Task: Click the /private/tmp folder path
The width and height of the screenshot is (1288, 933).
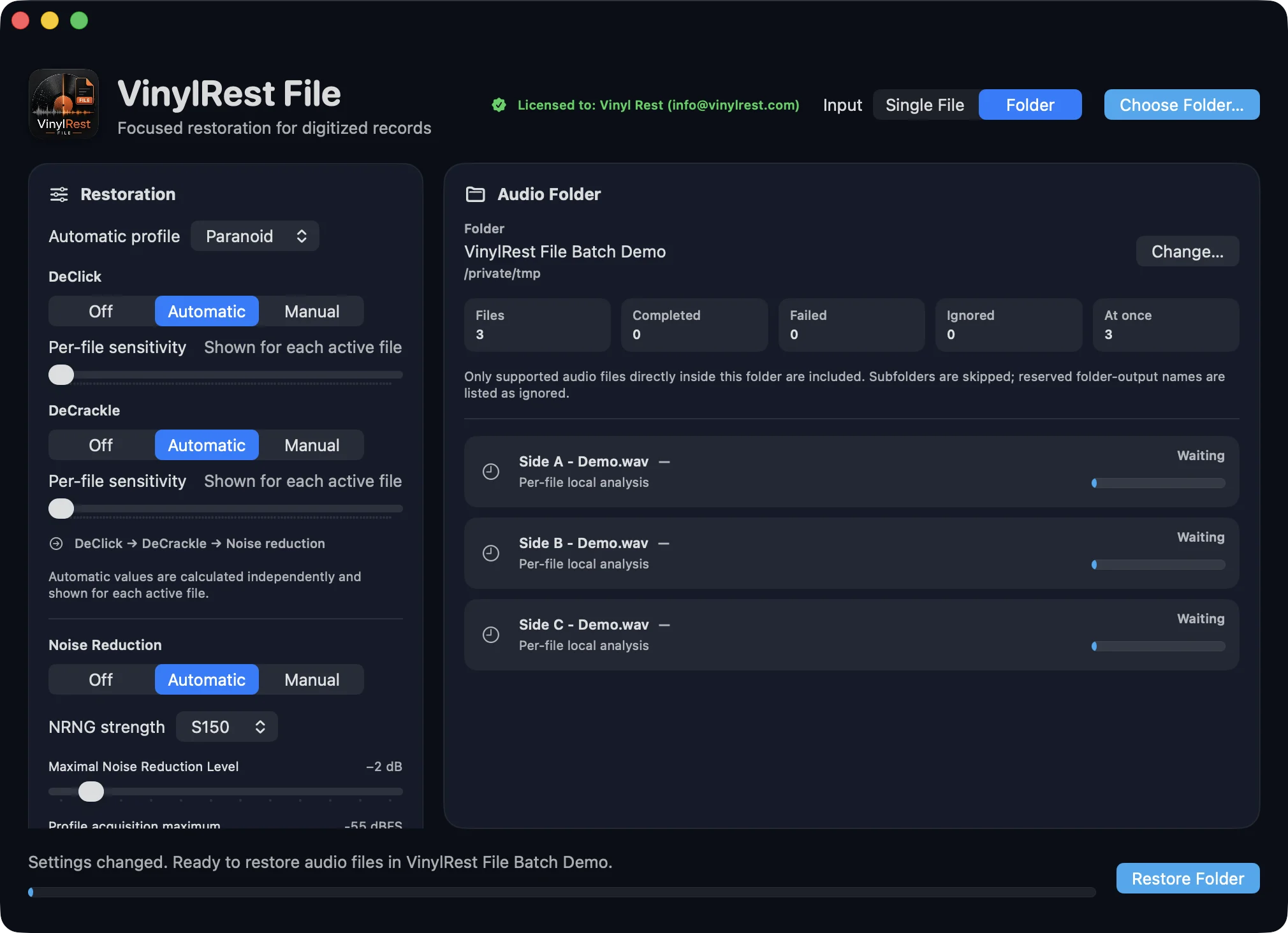Action: [502, 273]
